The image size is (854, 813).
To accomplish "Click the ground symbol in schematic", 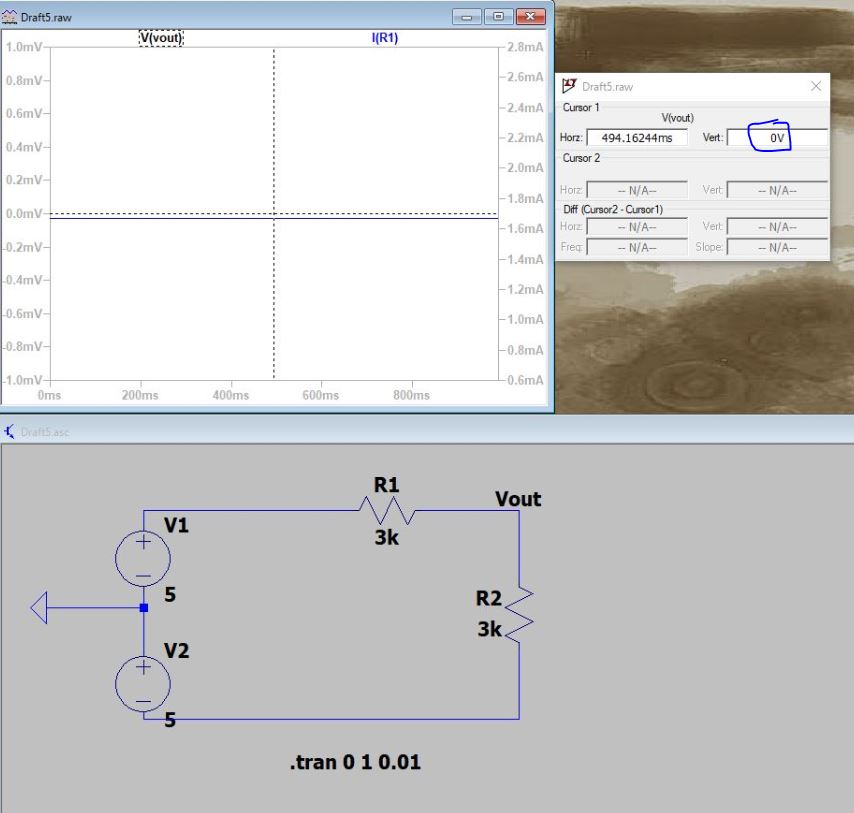I will pos(47,607).
